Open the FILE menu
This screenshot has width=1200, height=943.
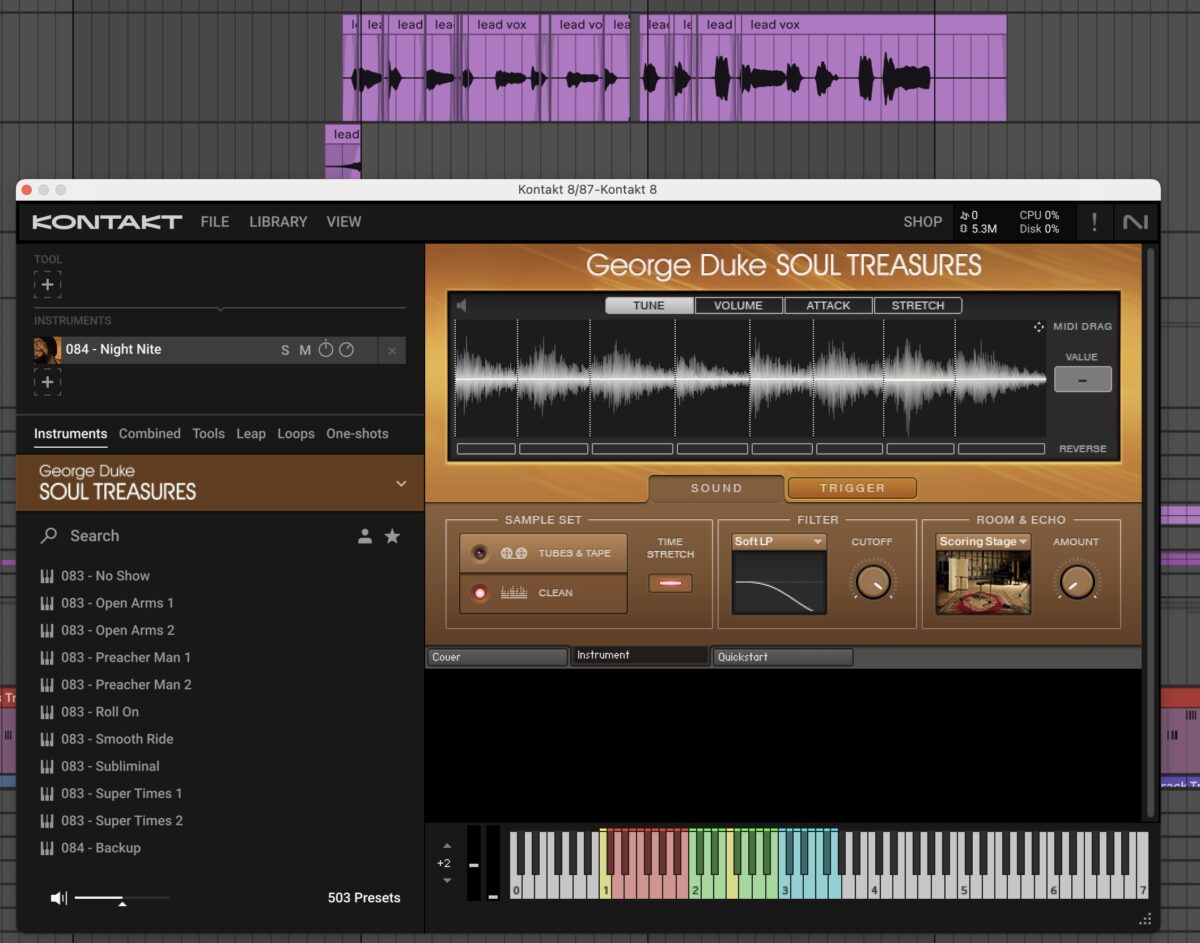215,222
